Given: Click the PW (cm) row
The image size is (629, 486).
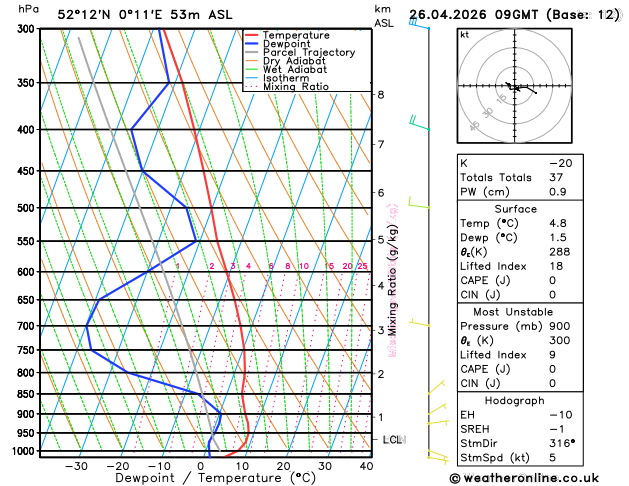Looking at the screenshot, I should click(x=520, y=192).
